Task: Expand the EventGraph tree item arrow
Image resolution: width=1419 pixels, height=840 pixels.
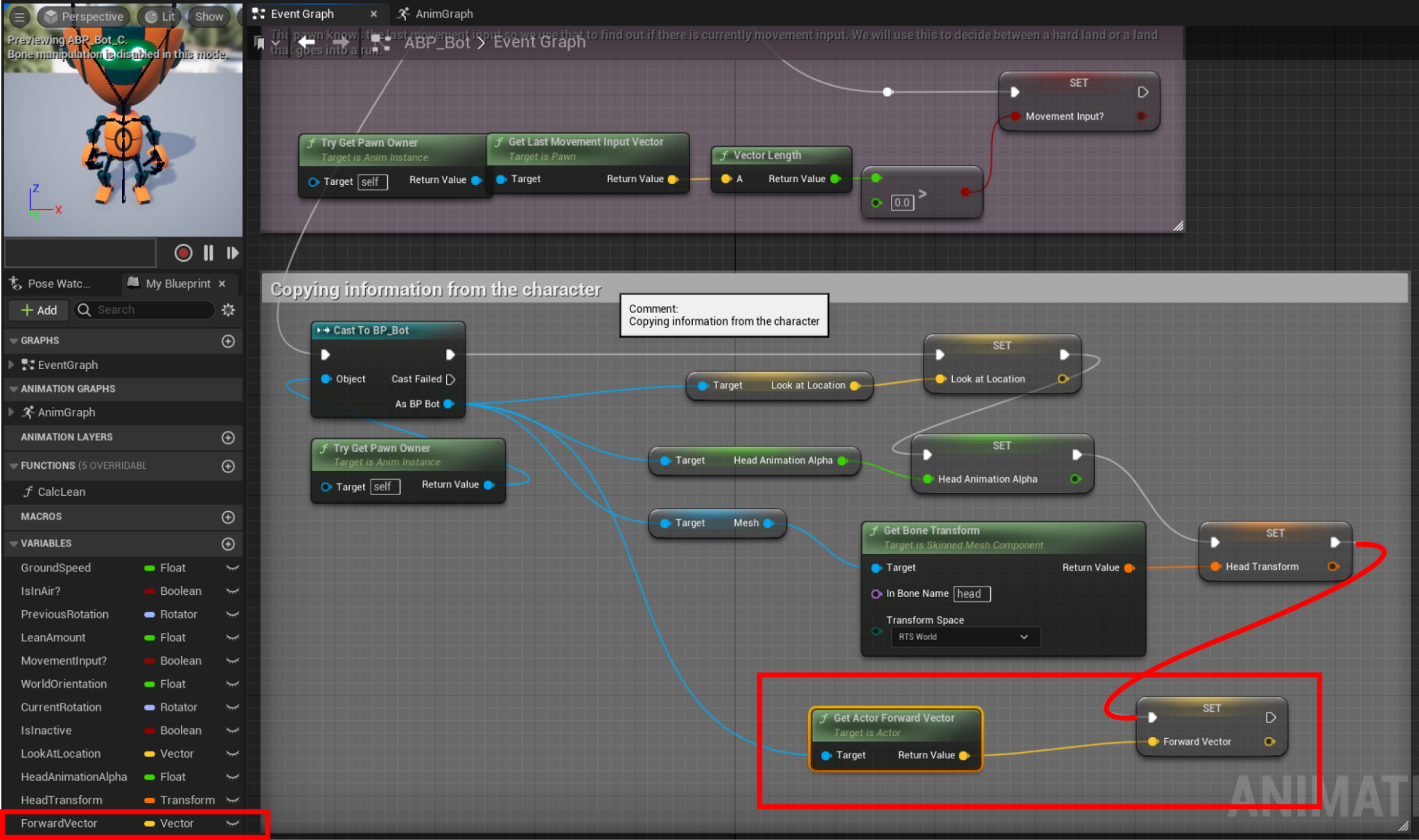Action: point(11,364)
